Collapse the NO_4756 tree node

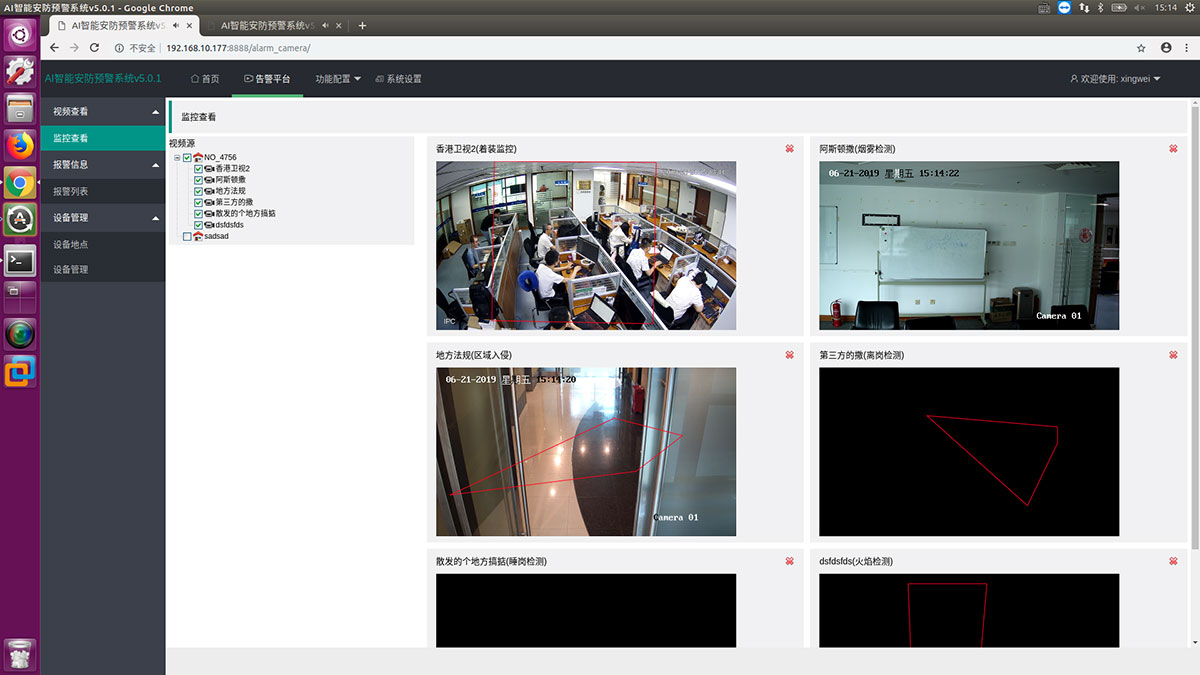pos(177,157)
